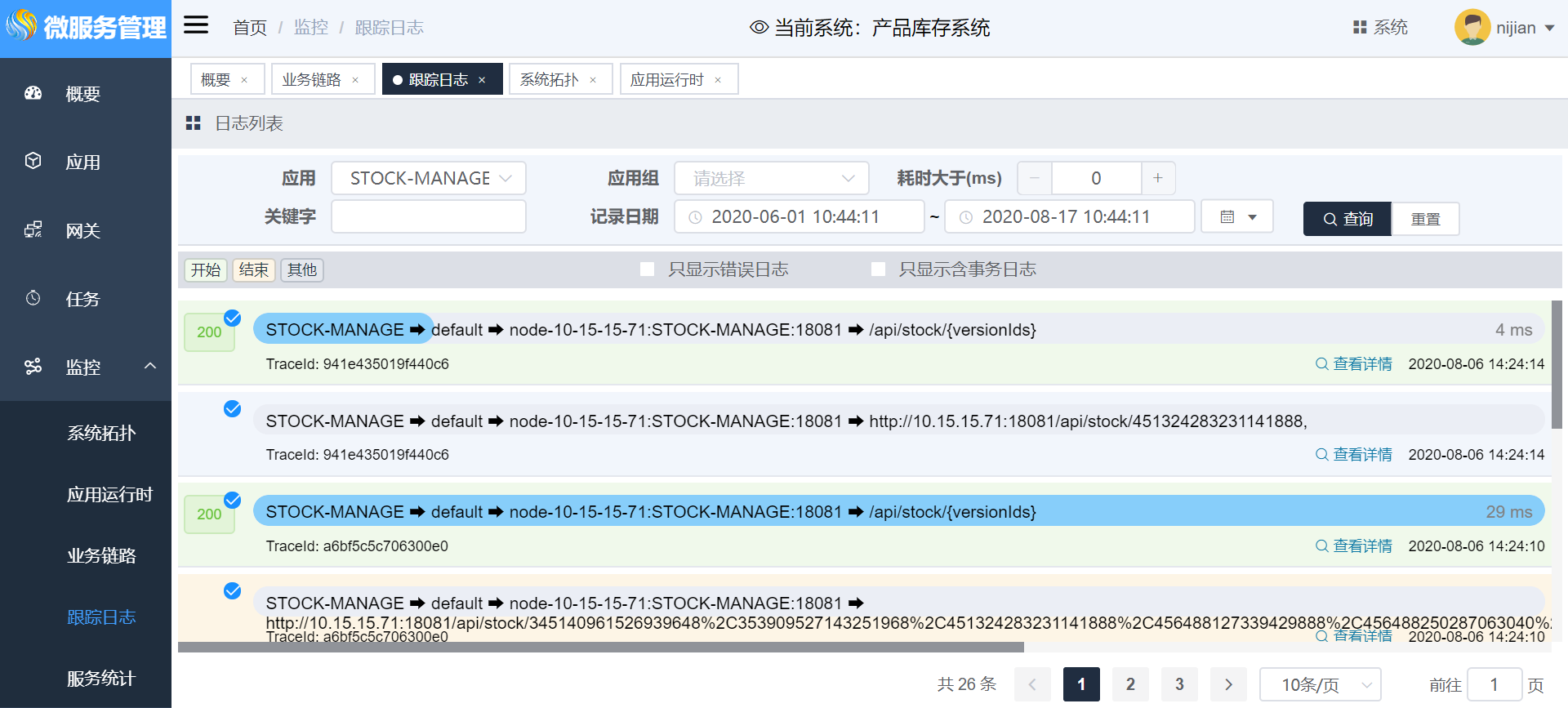Open the 10条/页 page size dropdown
The height and width of the screenshot is (708, 1568).
click(1320, 684)
